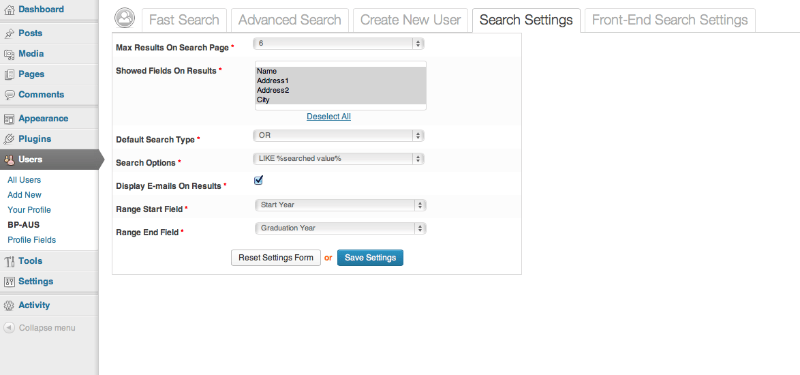Click the Posts pushpin icon
The width and height of the screenshot is (800, 375).
pos(9,33)
